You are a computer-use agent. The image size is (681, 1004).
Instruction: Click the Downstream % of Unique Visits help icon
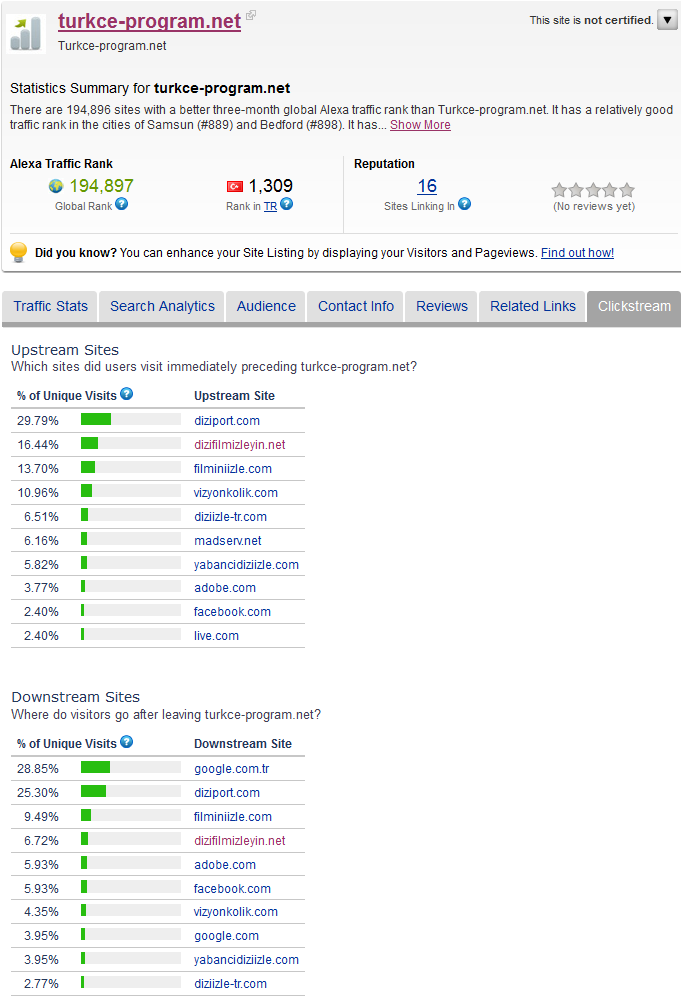point(127,741)
